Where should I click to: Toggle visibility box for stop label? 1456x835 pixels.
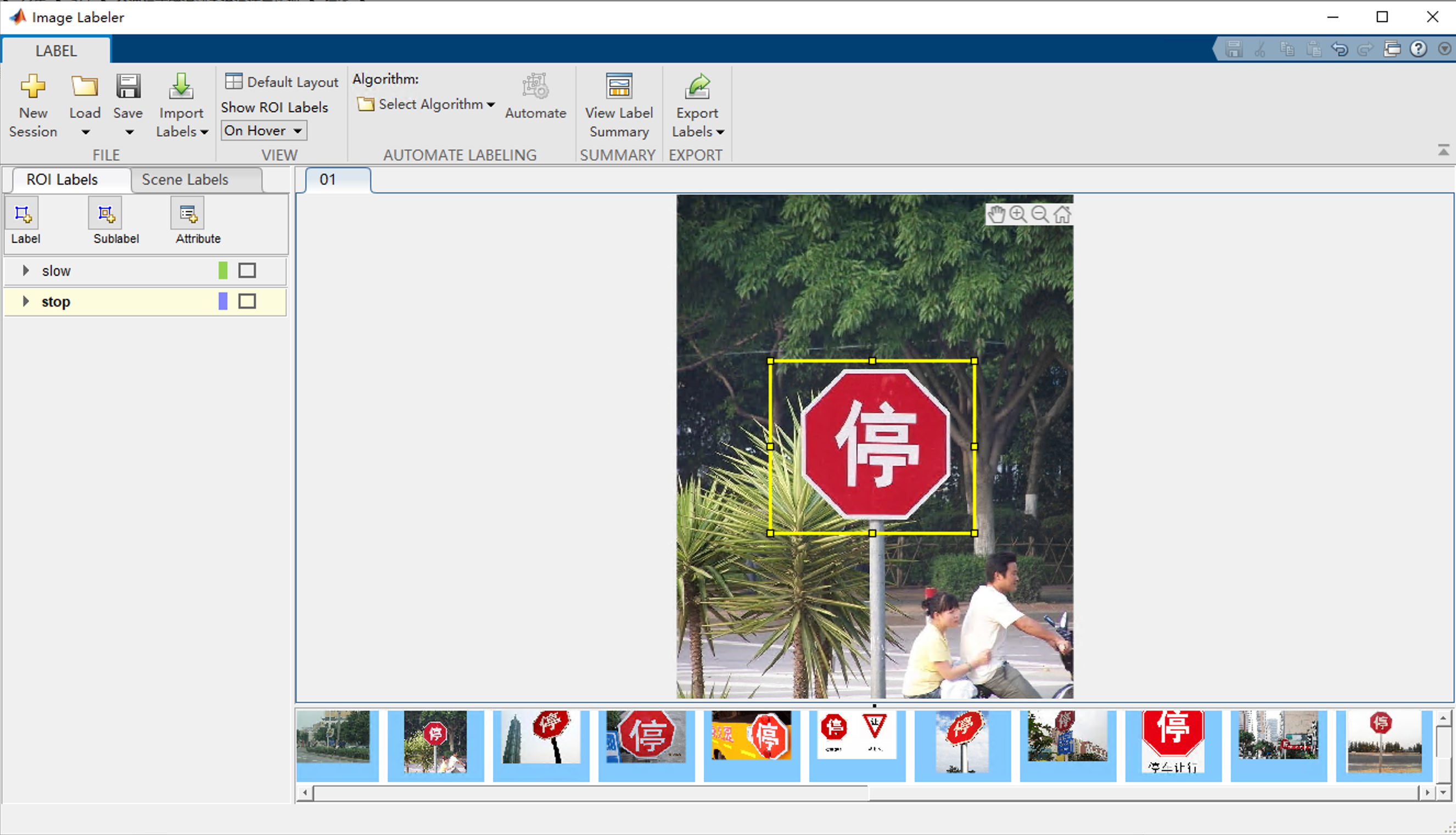click(247, 301)
